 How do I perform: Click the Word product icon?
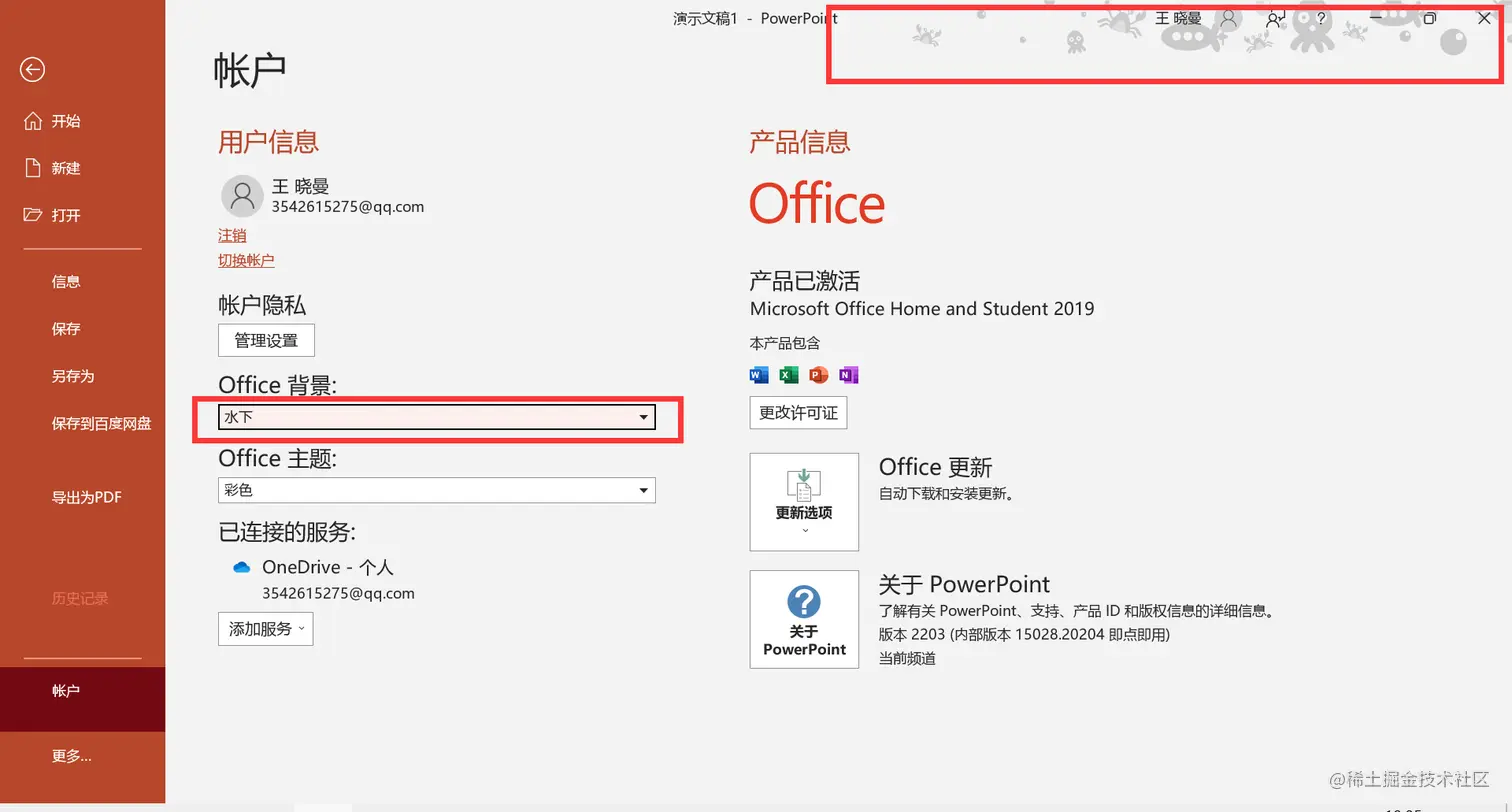pos(759,375)
